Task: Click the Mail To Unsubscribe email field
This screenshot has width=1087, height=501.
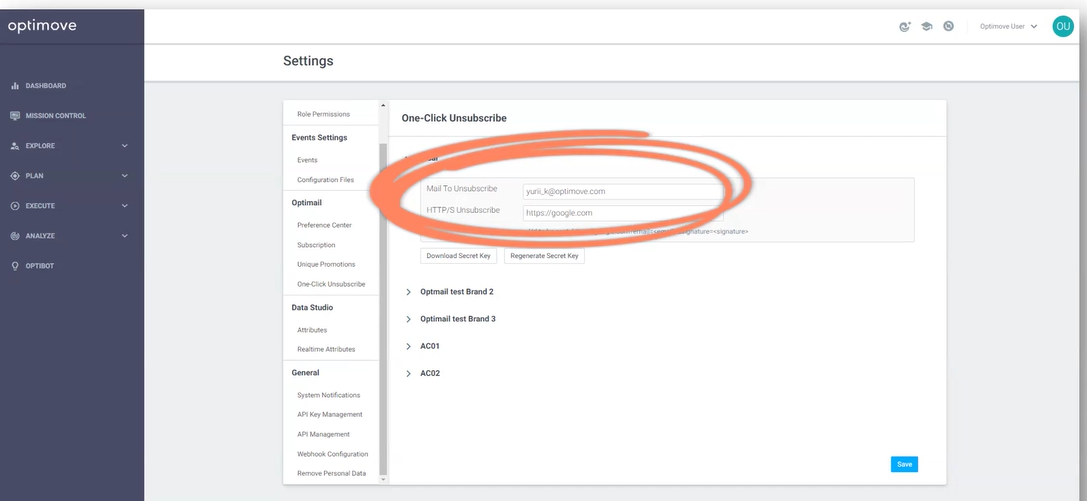Action: [x=623, y=192]
